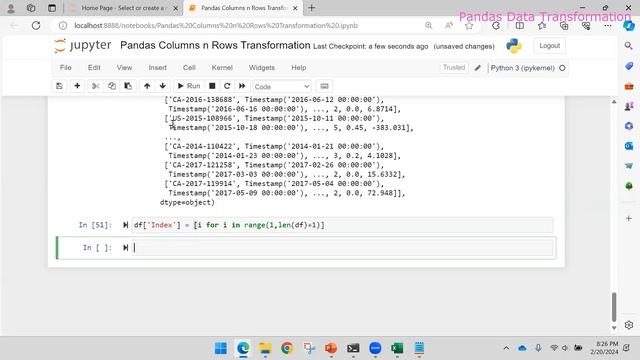The height and width of the screenshot is (360, 640).
Task: Rename notebook title Pandas Columns n Rows Transformation
Action: point(215,45)
